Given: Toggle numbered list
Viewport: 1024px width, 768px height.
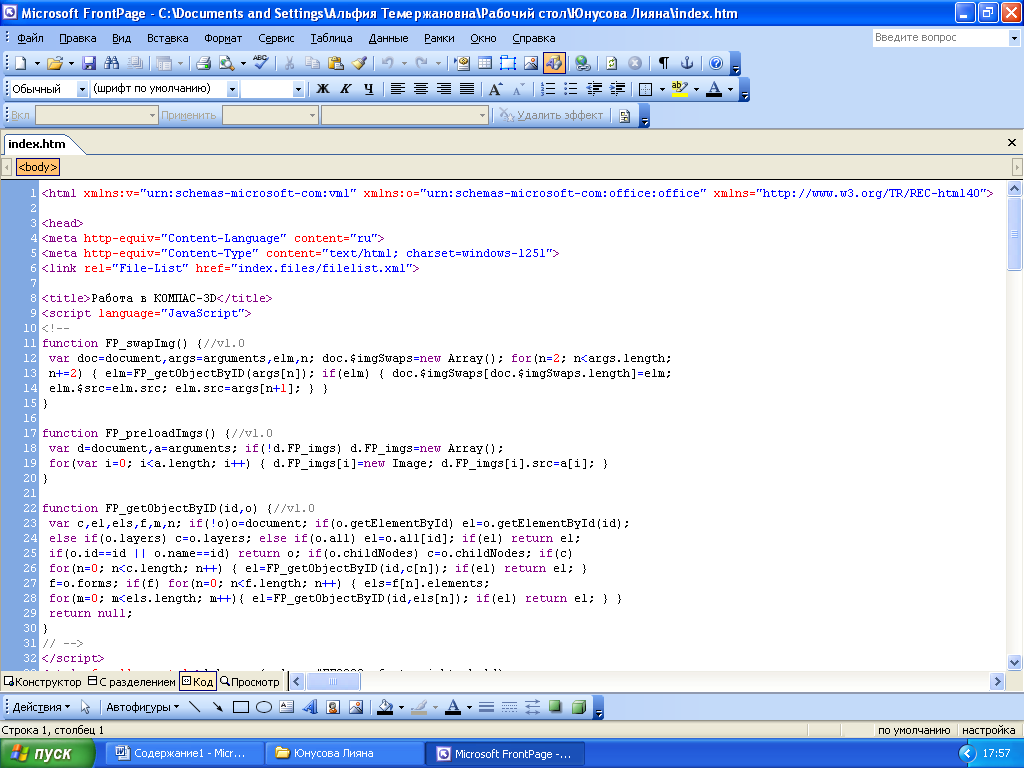Looking at the screenshot, I should click(x=548, y=89).
